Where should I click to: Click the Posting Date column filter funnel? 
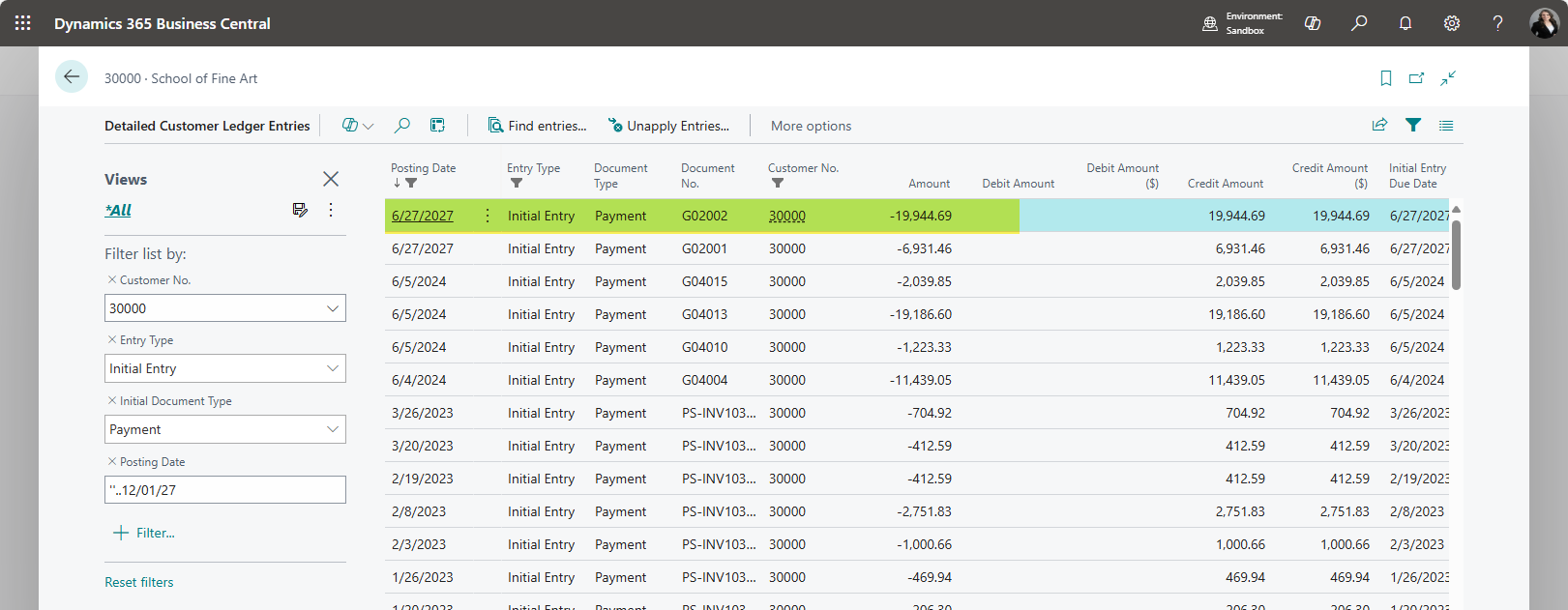coord(411,183)
